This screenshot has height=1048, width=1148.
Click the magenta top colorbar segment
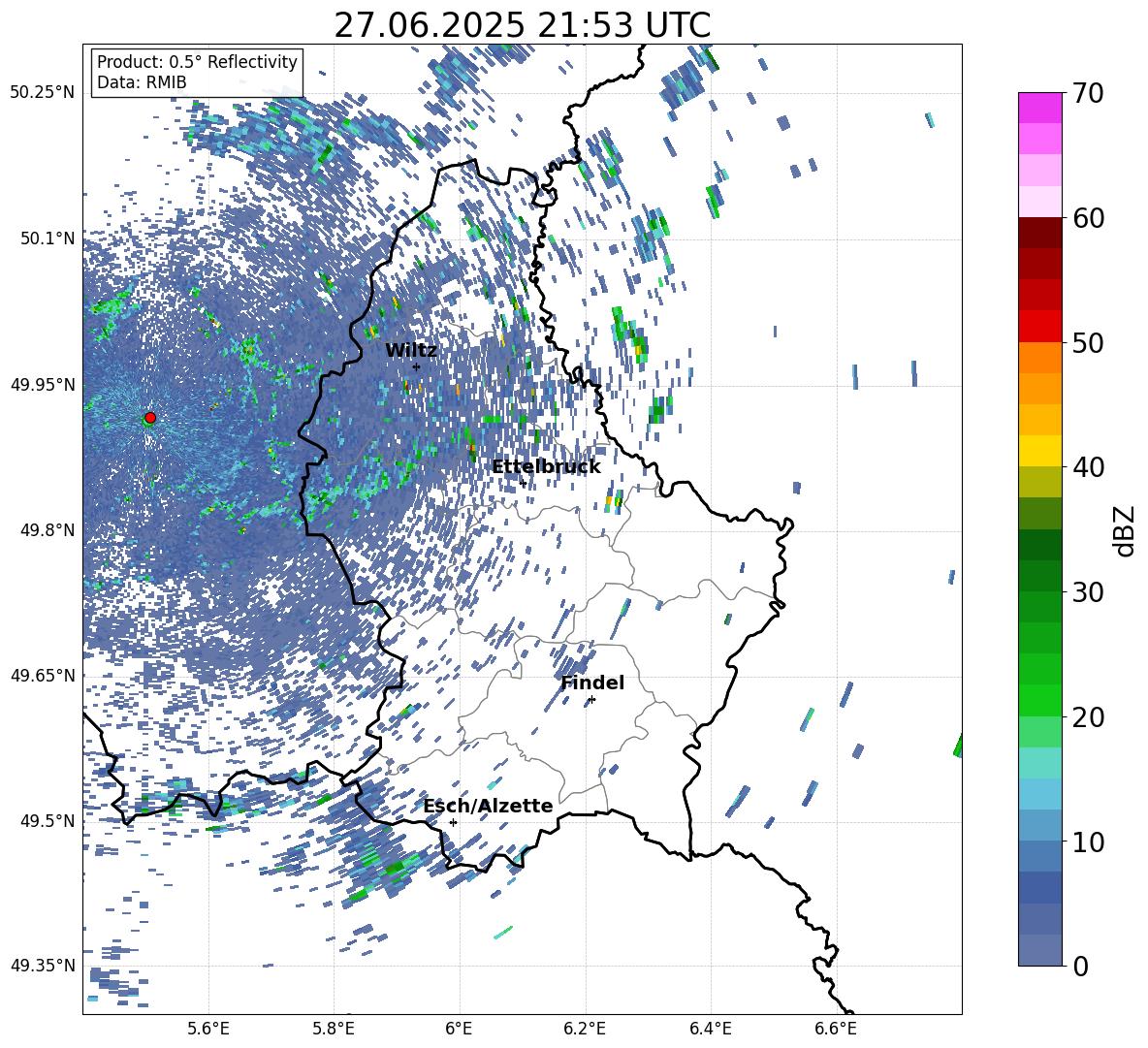tap(1039, 109)
